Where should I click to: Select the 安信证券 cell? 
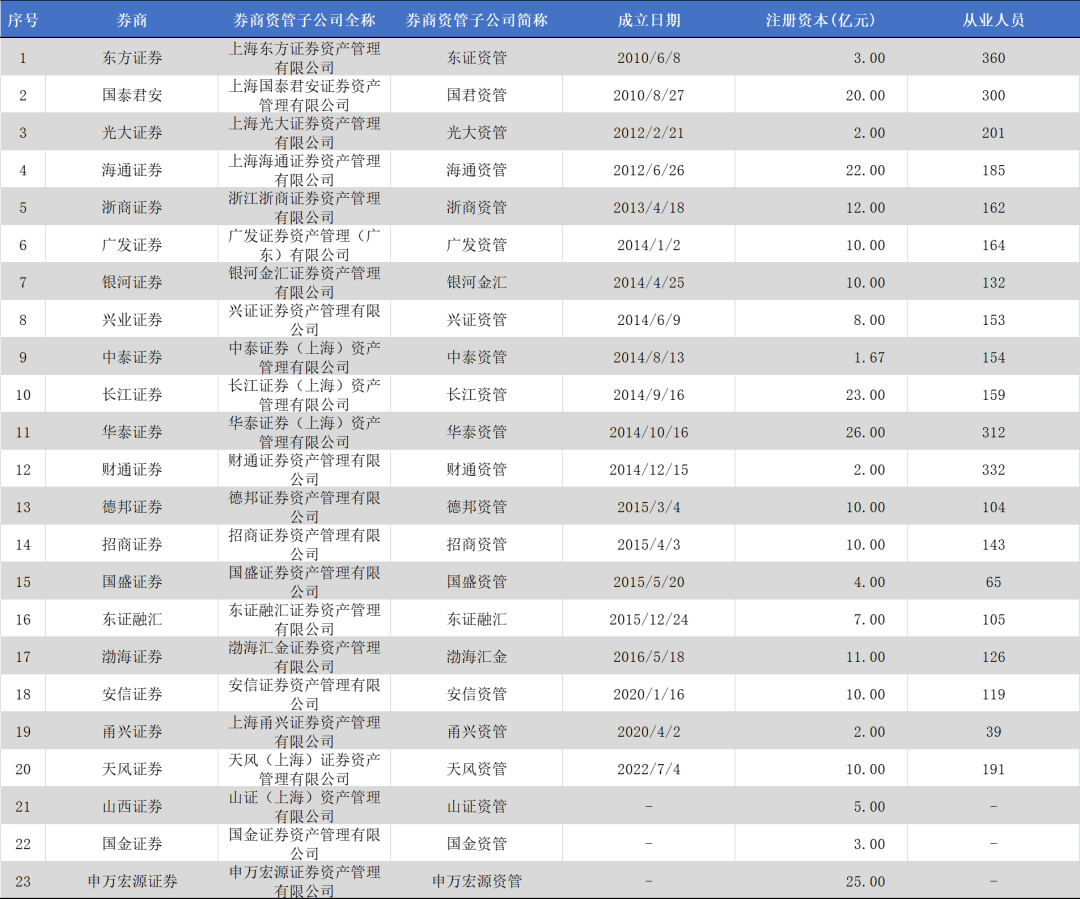tap(132, 694)
